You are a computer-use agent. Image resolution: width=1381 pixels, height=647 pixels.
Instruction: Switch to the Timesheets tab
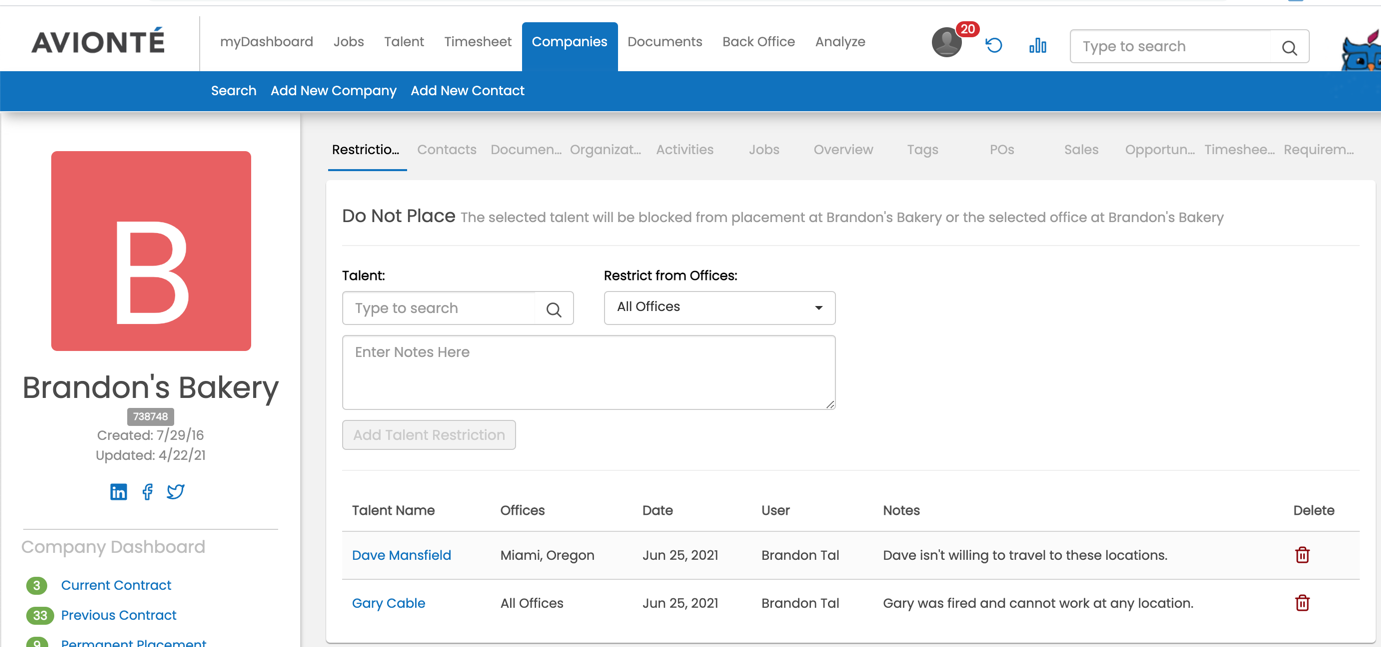tap(1240, 150)
